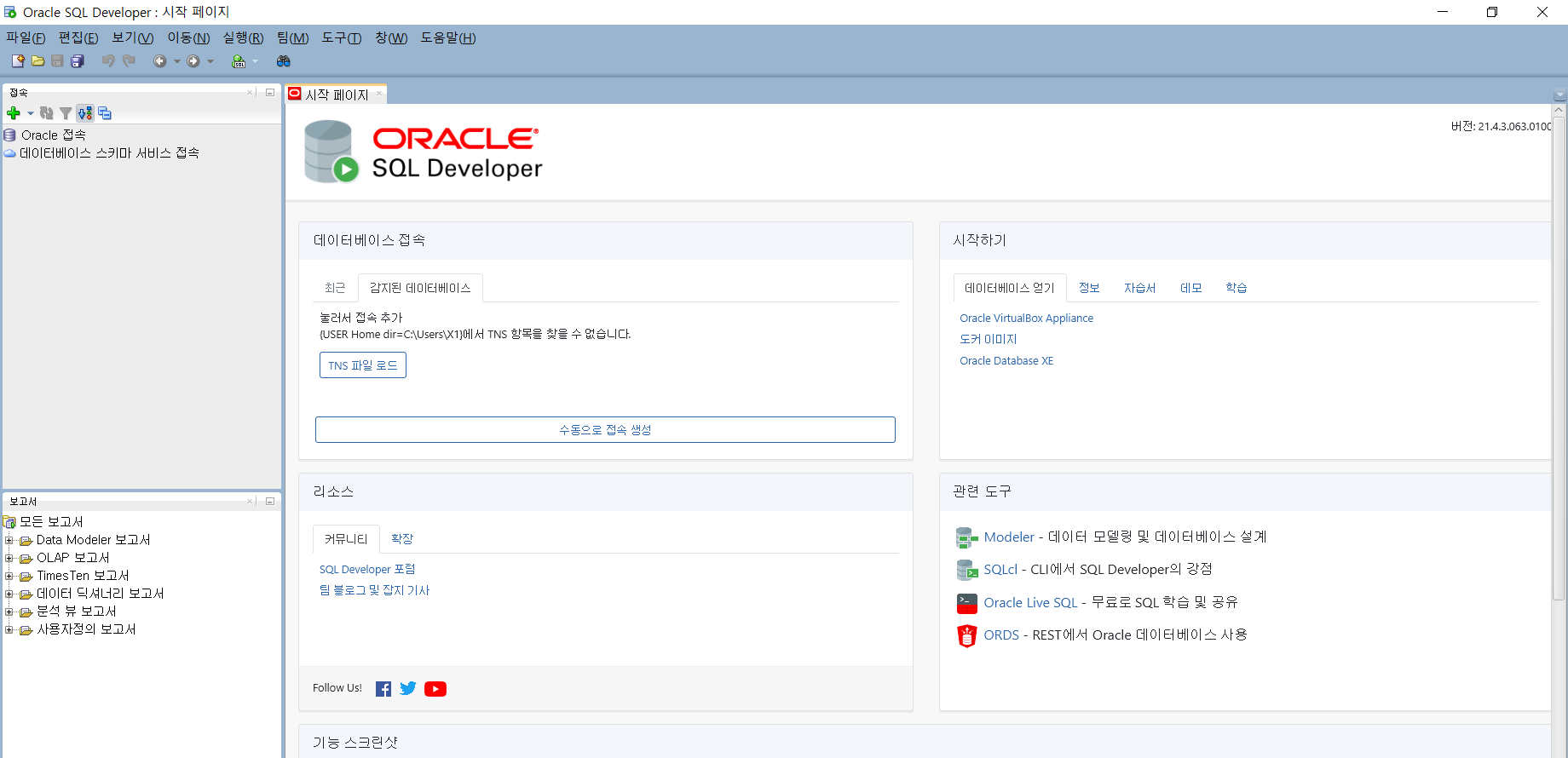Click the SQLcl tool icon
The height and width of the screenshot is (758, 1568).
tap(966, 570)
